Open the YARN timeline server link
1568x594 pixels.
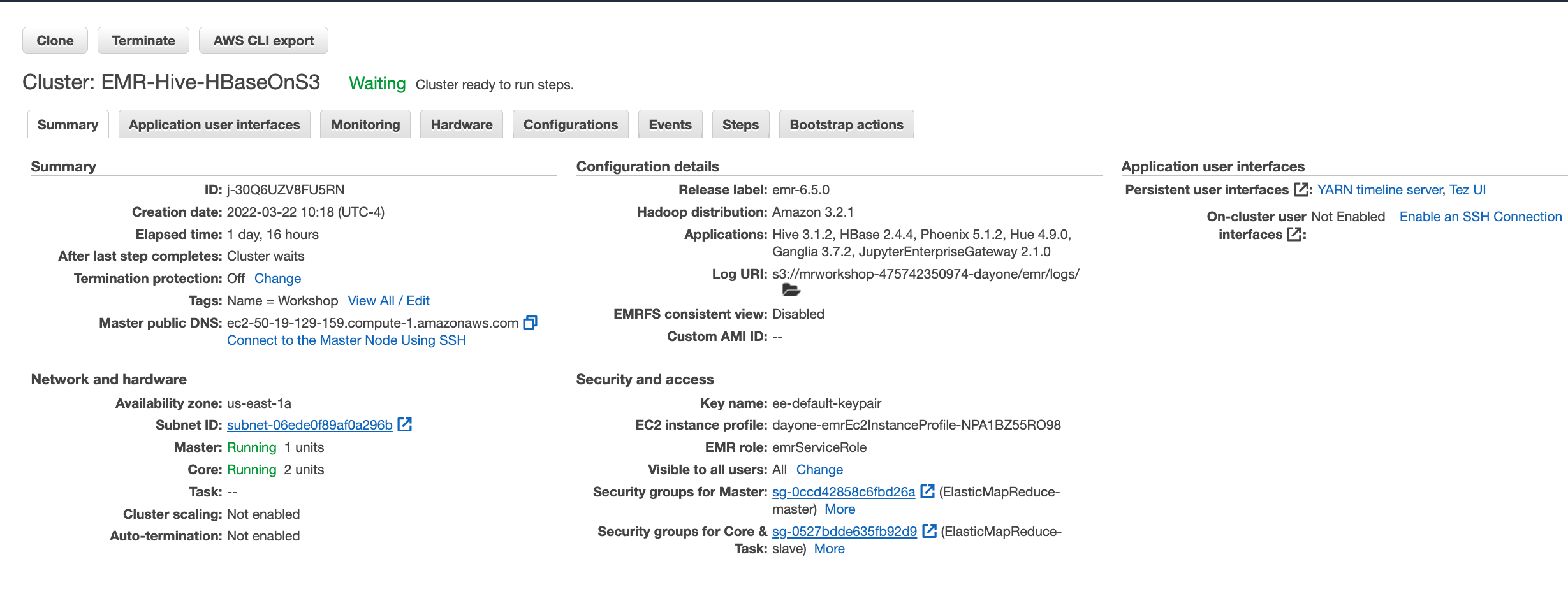1380,190
